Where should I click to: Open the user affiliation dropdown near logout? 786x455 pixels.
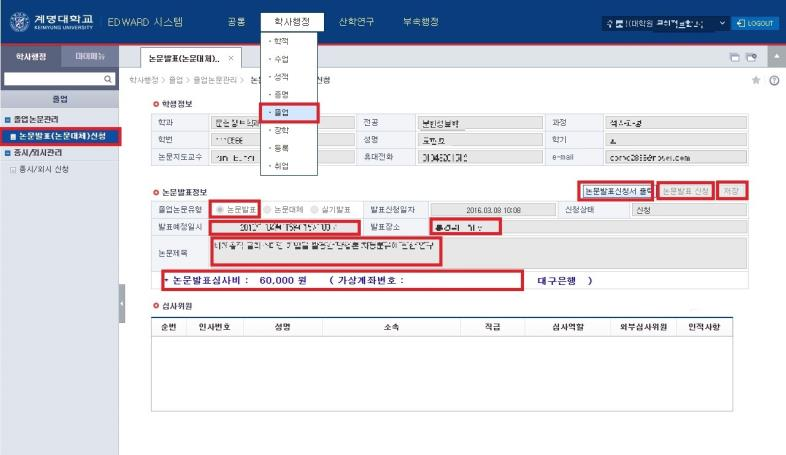pyautogui.click(x=721, y=22)
